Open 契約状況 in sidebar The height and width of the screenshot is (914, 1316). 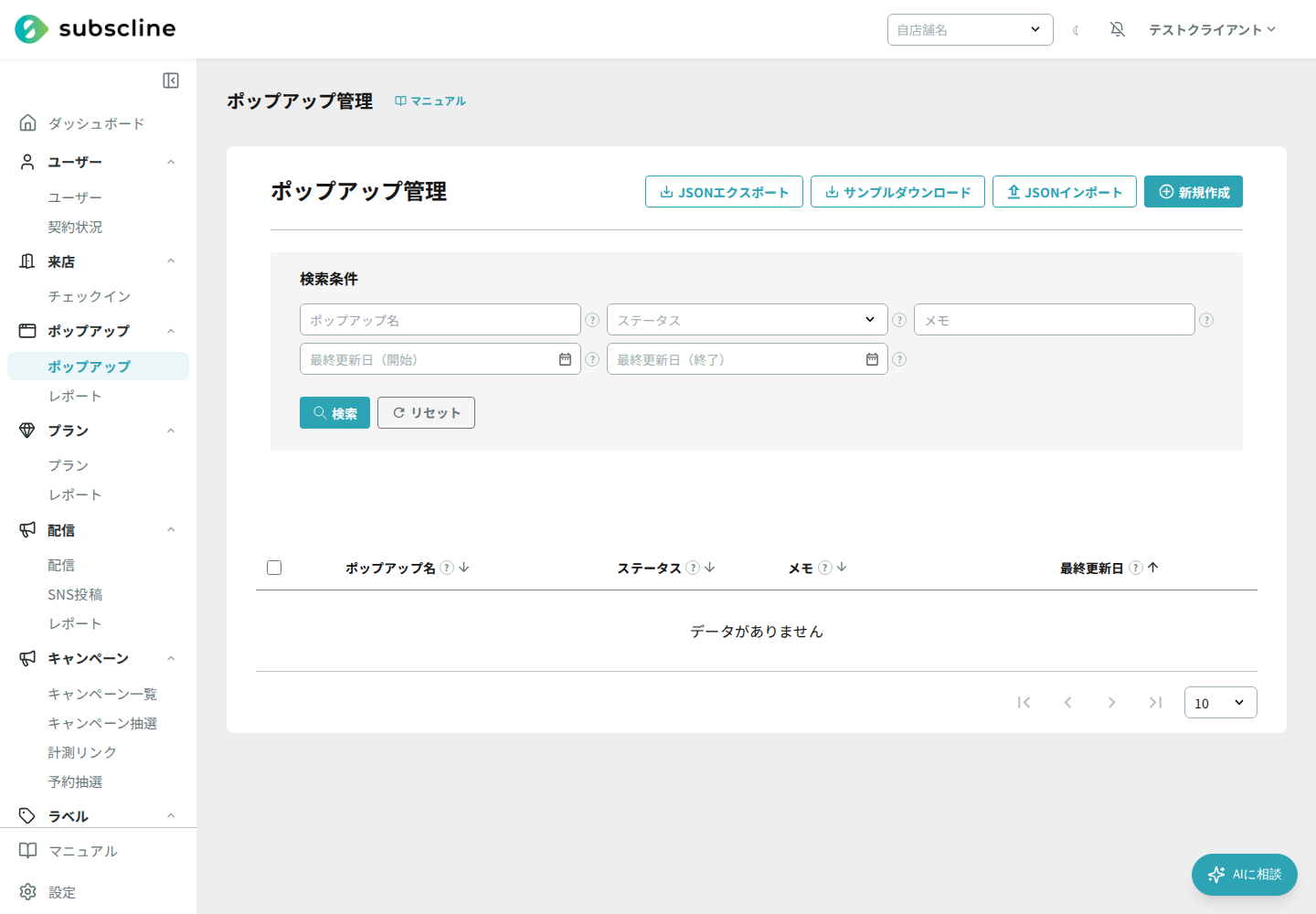75,227
